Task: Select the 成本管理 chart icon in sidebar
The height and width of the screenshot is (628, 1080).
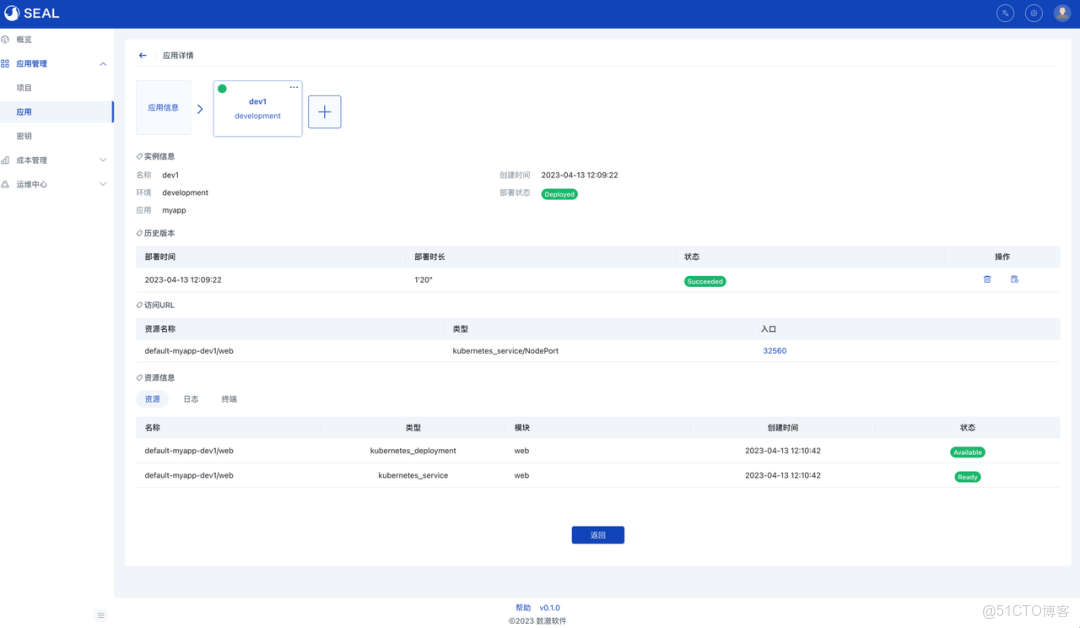Action: [10, 159]
